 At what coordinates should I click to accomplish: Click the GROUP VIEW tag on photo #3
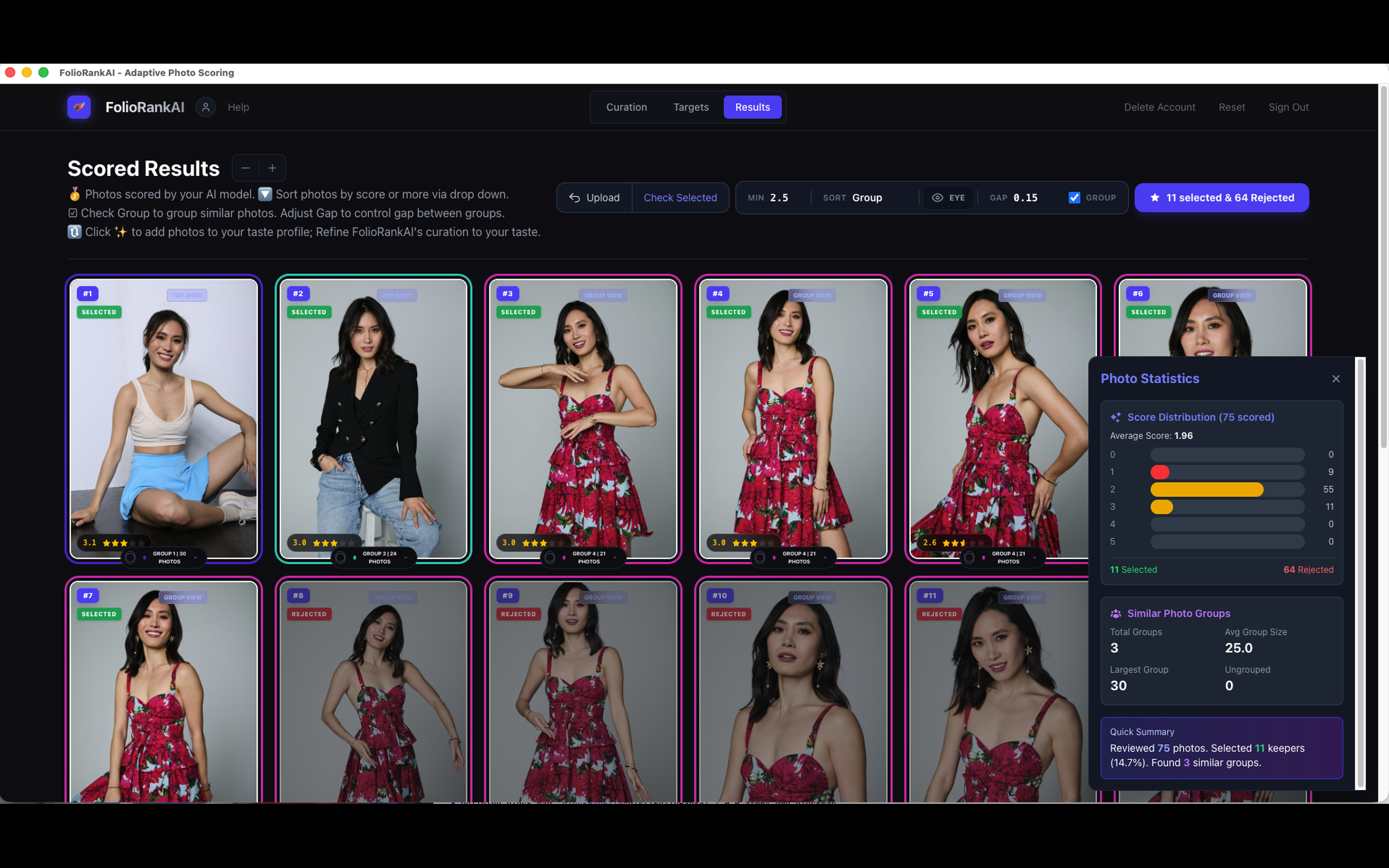[x=603, y=296]
